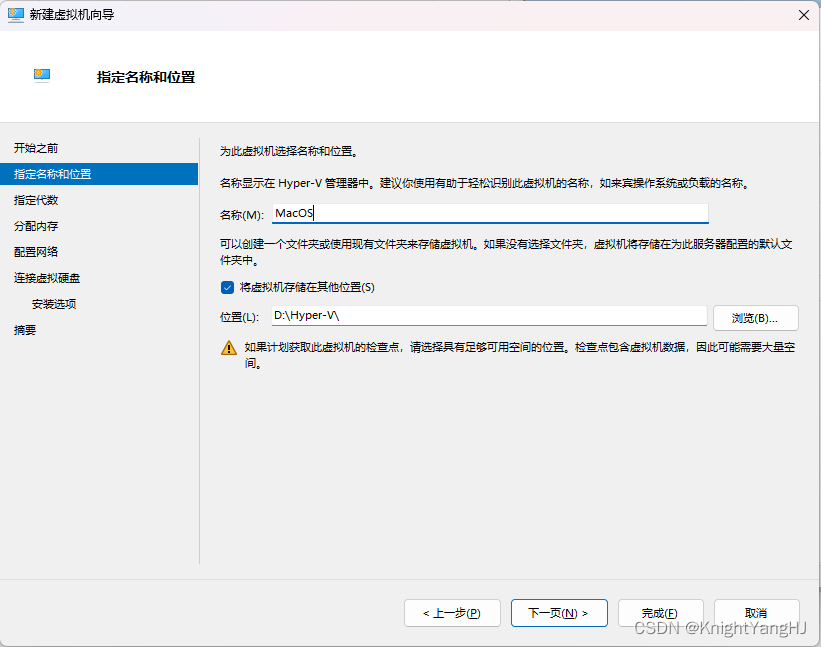
Task: Go to the 指定代数 step
Action: pos(36,200)
